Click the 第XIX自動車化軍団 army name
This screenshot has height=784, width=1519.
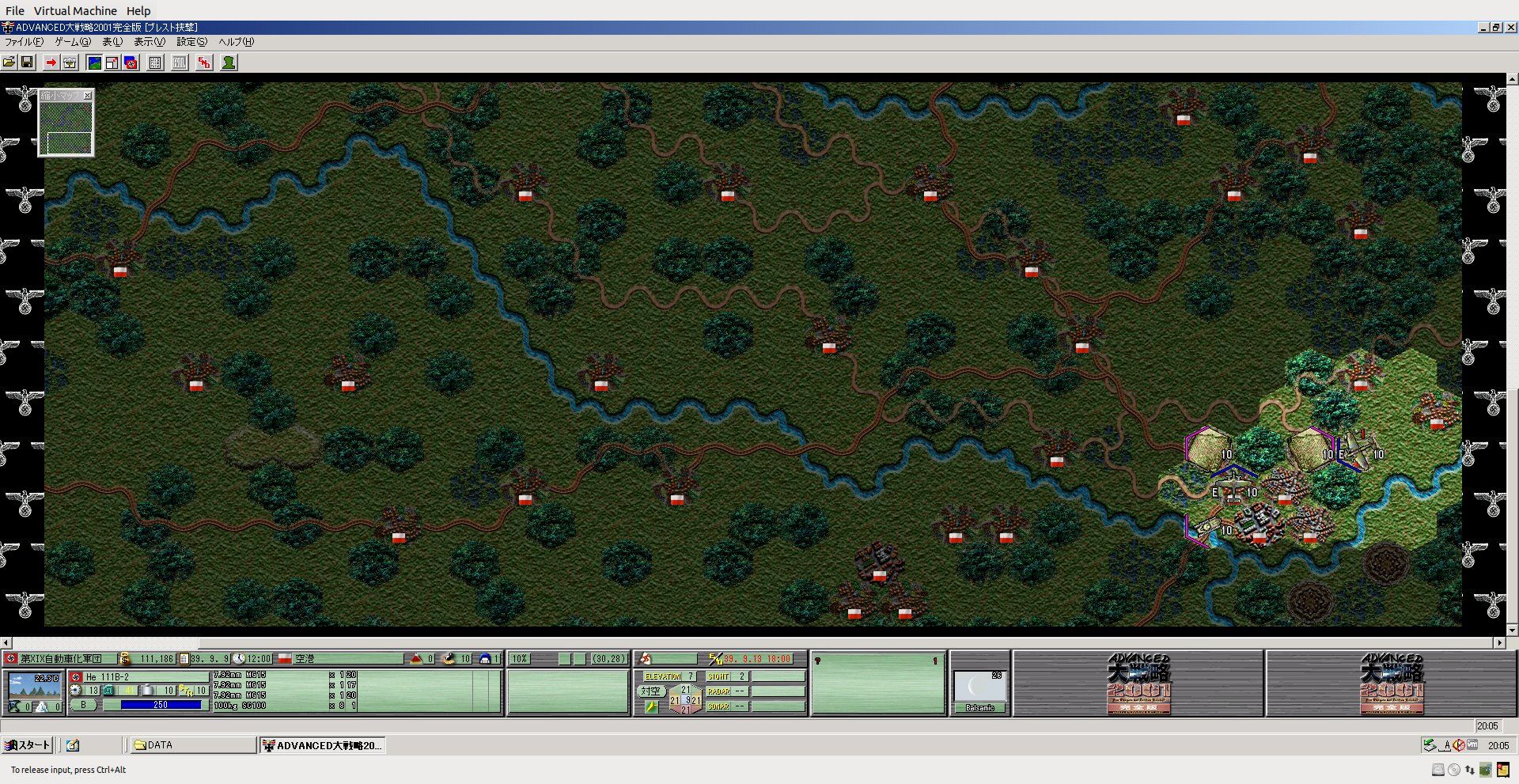click(61, 659)
